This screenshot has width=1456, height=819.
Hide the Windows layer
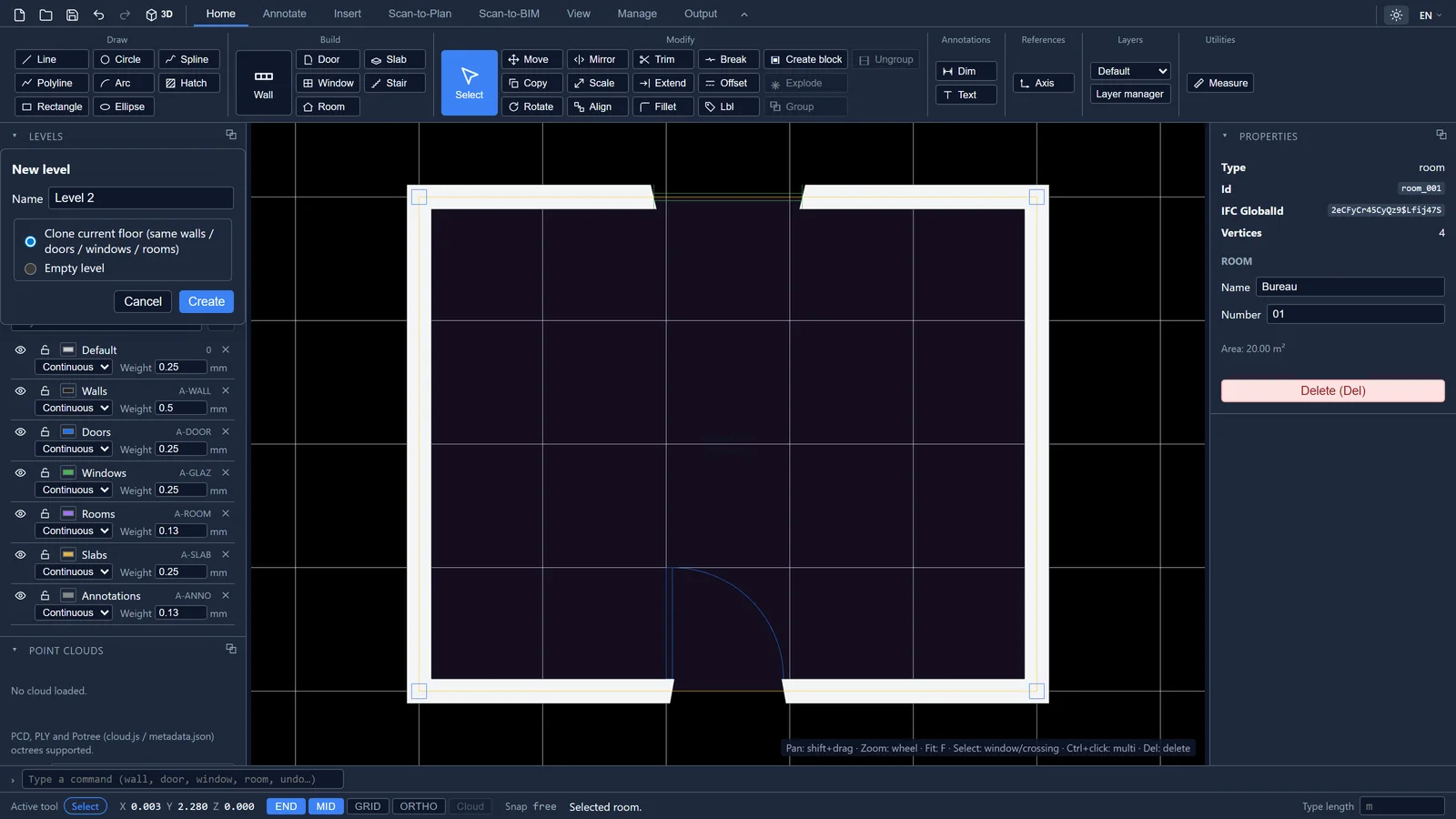[20, 472]
